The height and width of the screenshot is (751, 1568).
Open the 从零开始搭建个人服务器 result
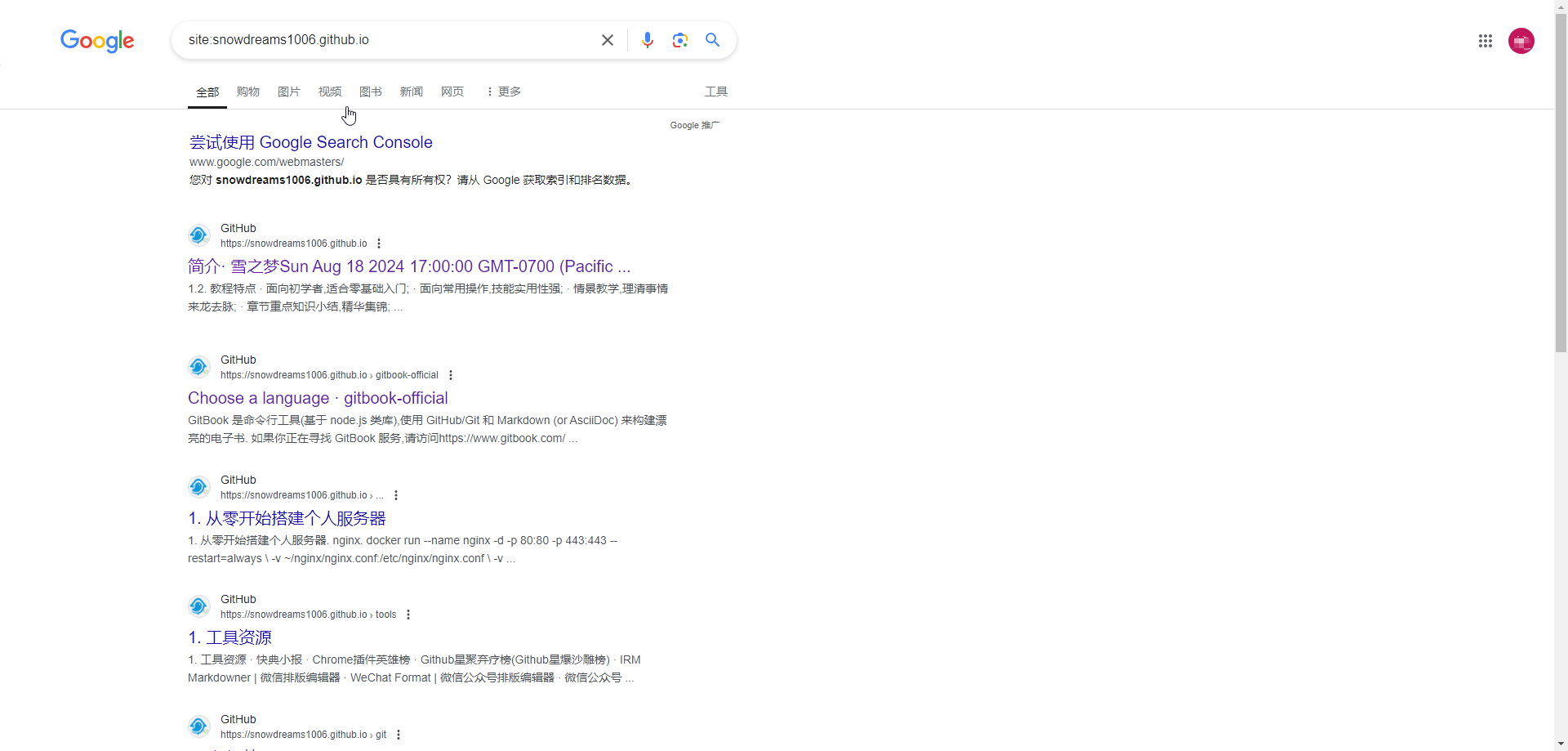(287, 518)
